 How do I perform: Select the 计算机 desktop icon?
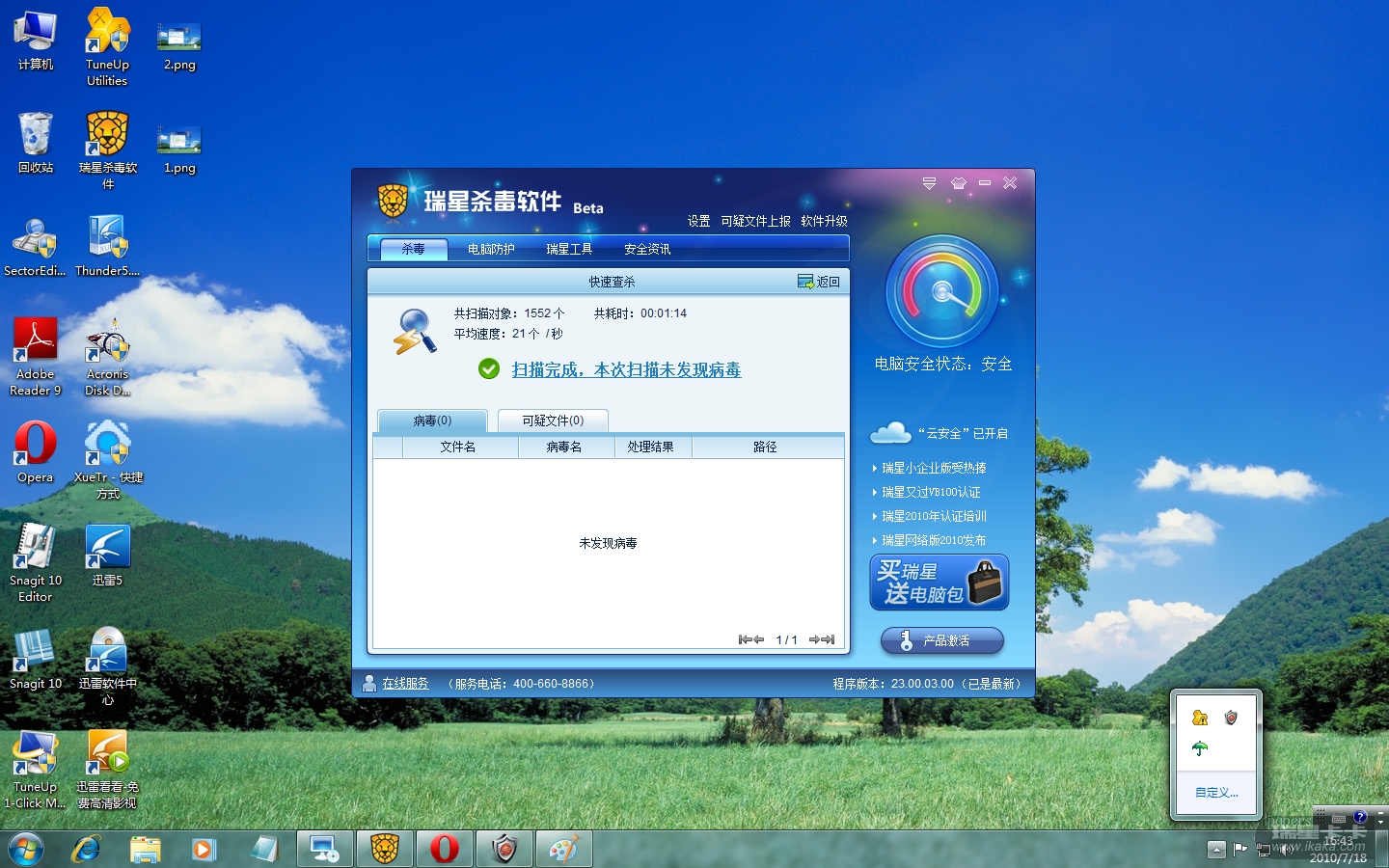point(36,41)
